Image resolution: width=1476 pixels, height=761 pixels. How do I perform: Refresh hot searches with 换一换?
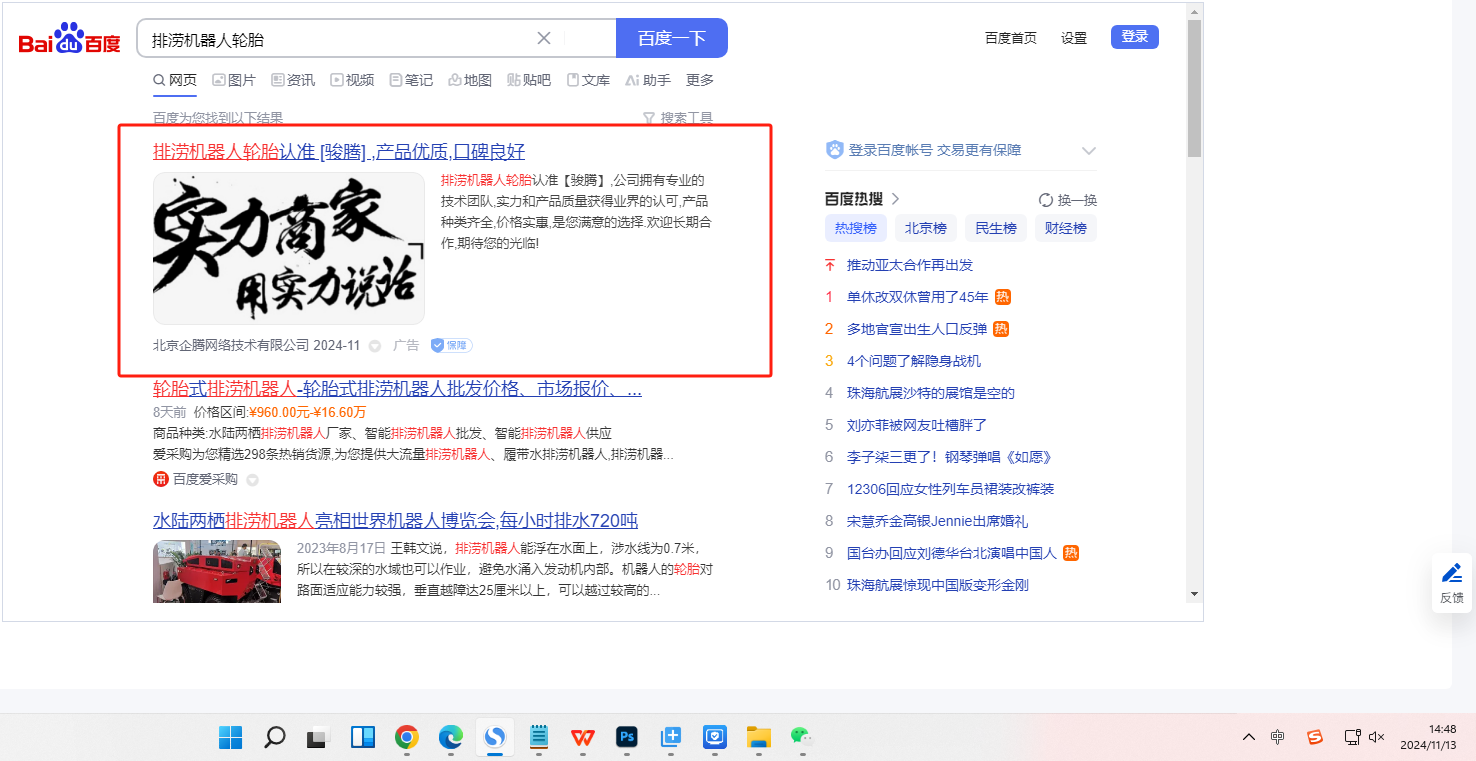point(1068,200)
